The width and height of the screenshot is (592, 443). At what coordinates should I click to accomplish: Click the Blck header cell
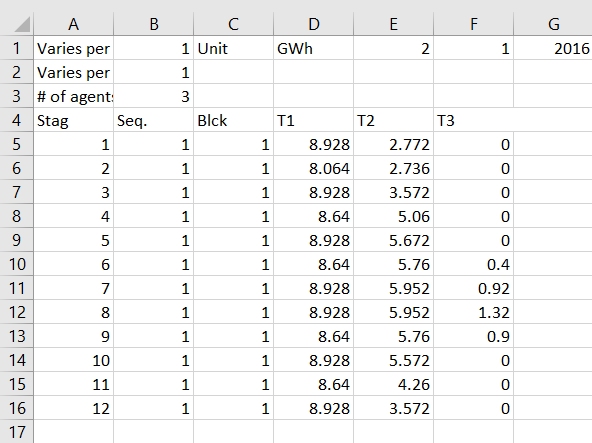tap(233, 120)
